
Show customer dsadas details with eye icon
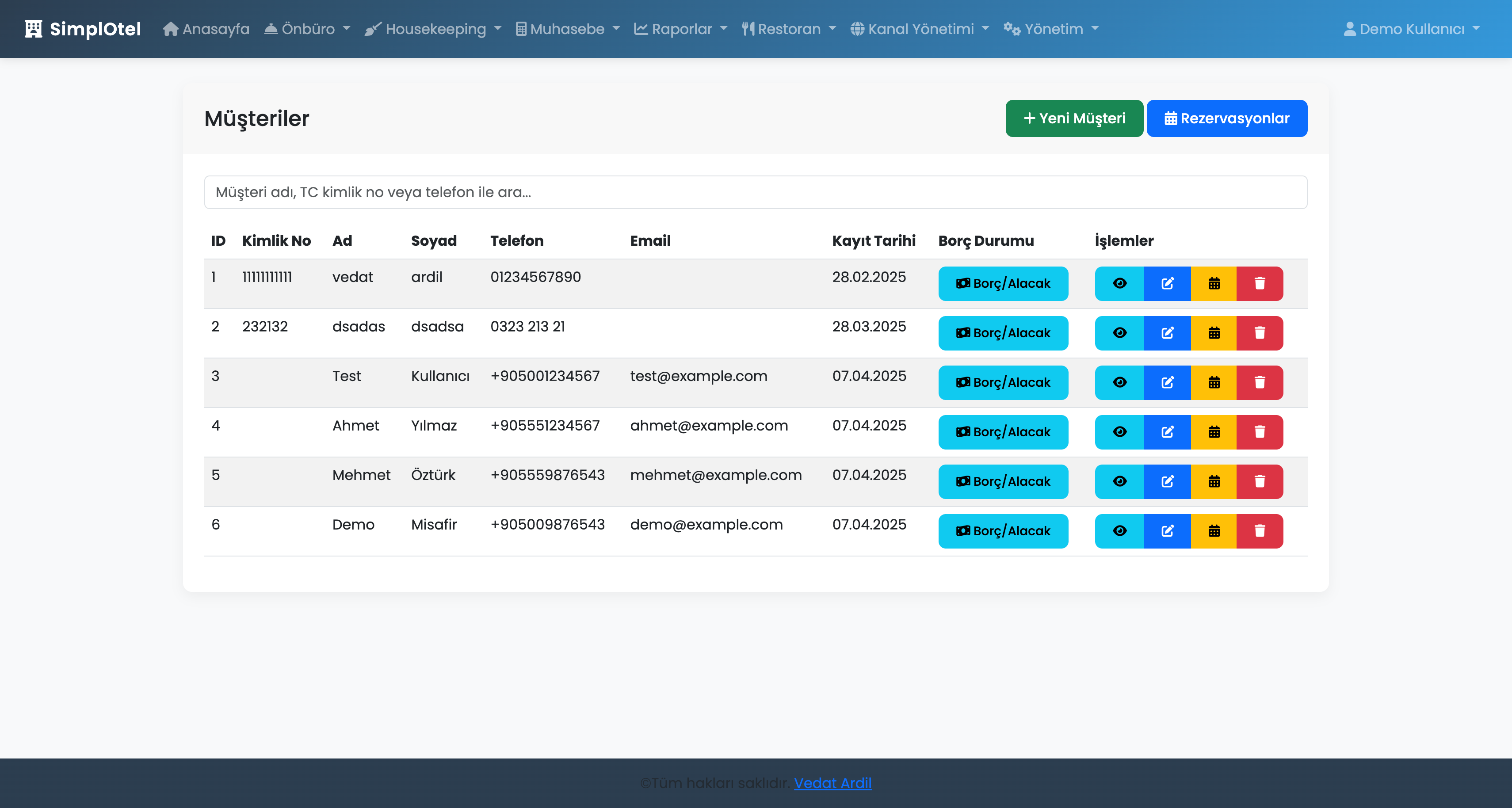(1119, 333)
